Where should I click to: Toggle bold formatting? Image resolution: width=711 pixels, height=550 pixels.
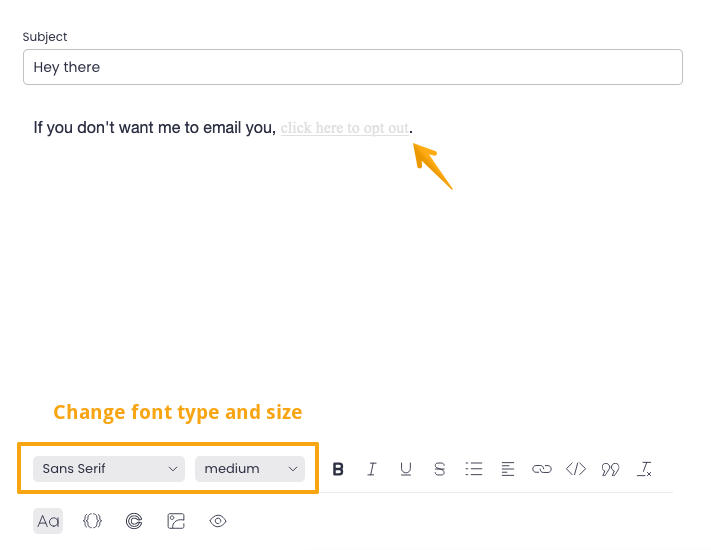[x=338, y=468]
